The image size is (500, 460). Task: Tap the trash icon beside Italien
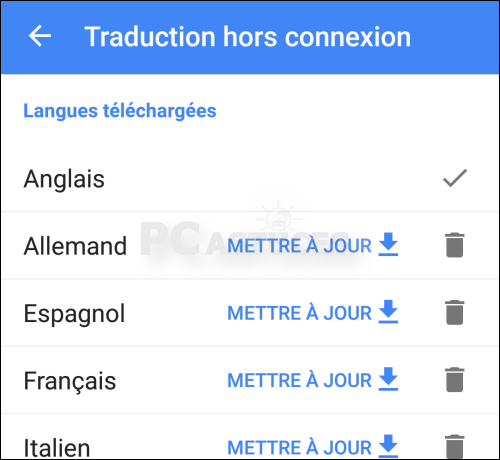tap(455, 447)
